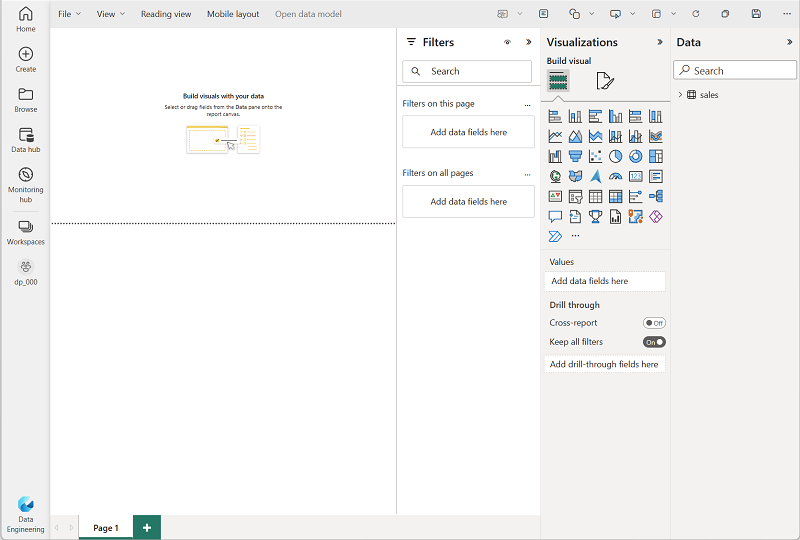Open the toolbar more options ellipsis
The height and width of the screenshot is (540, 800).
787,14
